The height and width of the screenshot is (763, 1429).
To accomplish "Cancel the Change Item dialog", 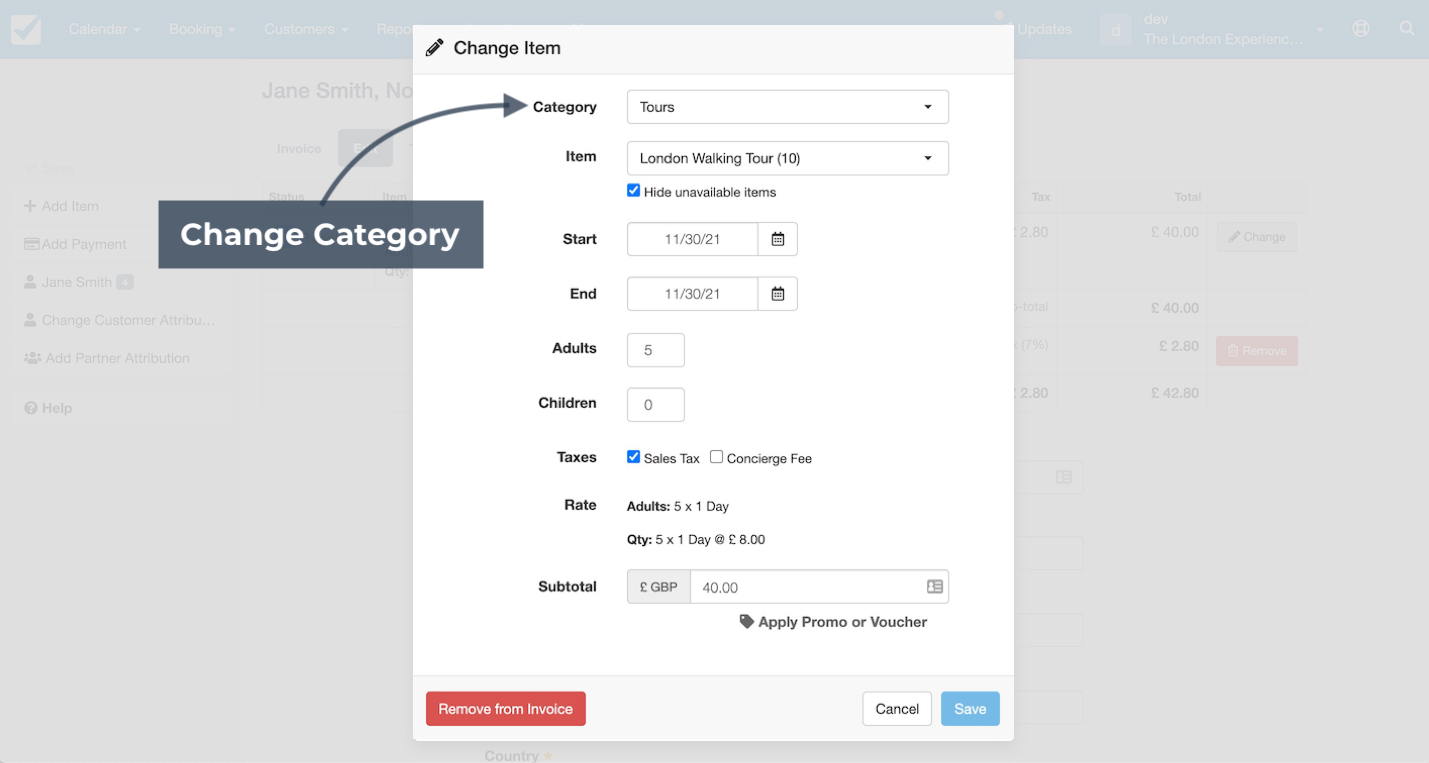I will tap(897, 709).
